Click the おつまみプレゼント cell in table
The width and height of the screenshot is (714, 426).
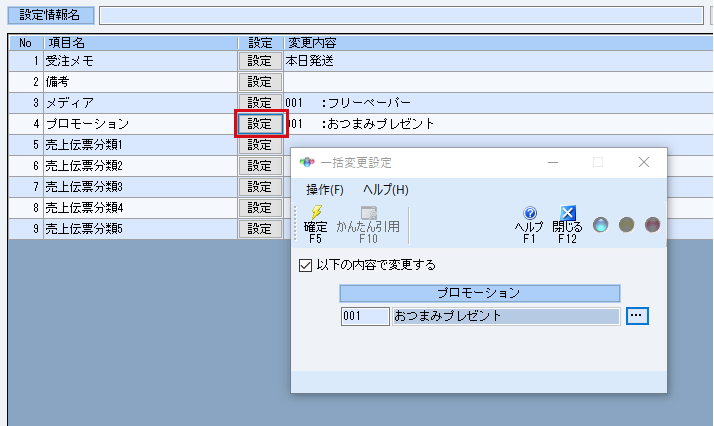499,124
